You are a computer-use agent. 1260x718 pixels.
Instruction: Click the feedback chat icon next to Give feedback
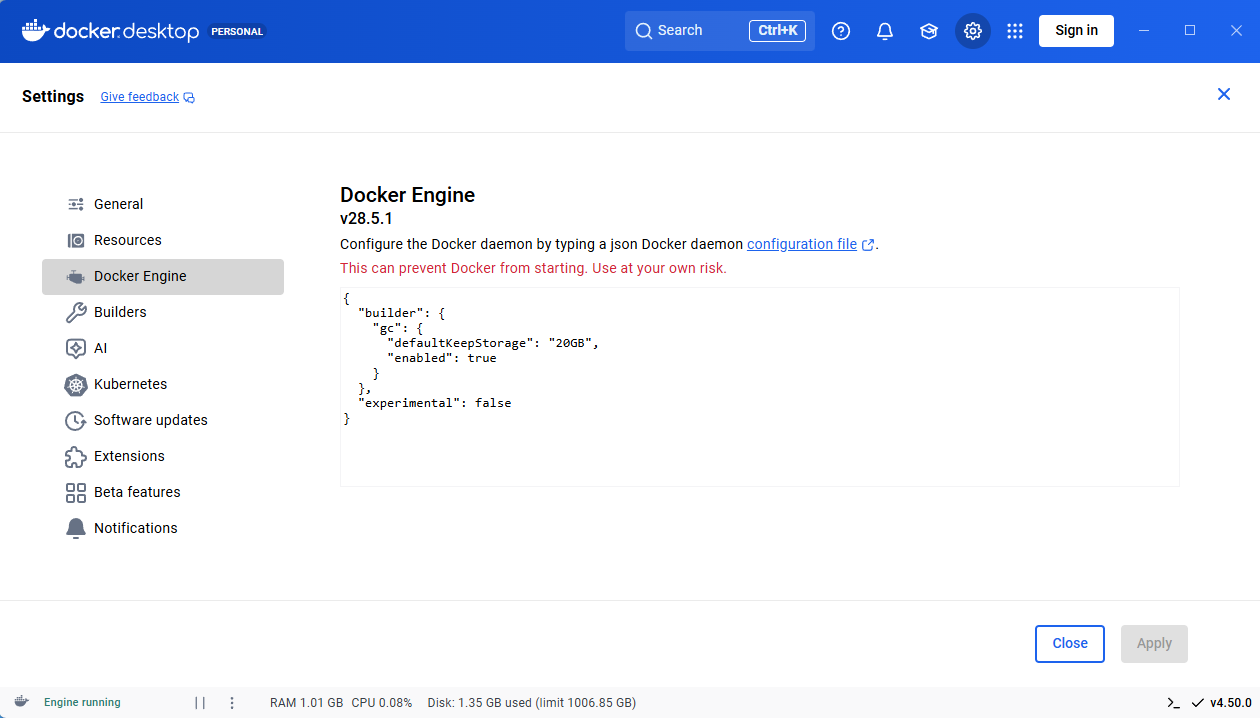[x=189, y=98]
